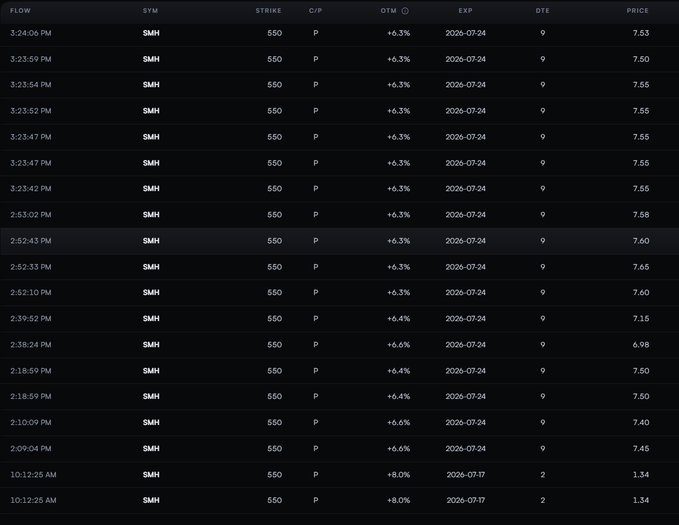Sort by the SYM column header

pyautogui.click(x=151, y=10)
